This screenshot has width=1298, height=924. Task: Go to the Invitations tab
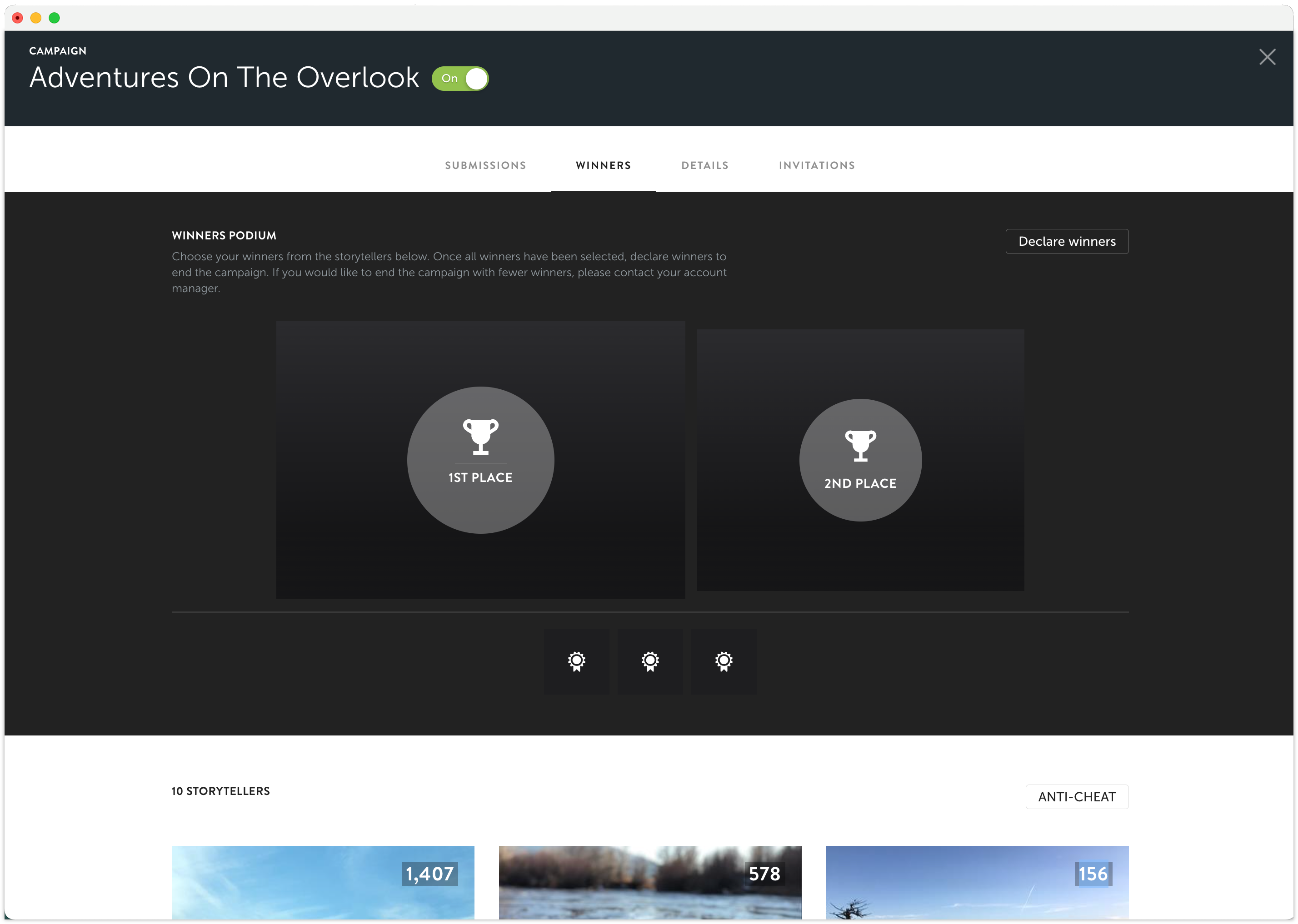click(817, 165)
